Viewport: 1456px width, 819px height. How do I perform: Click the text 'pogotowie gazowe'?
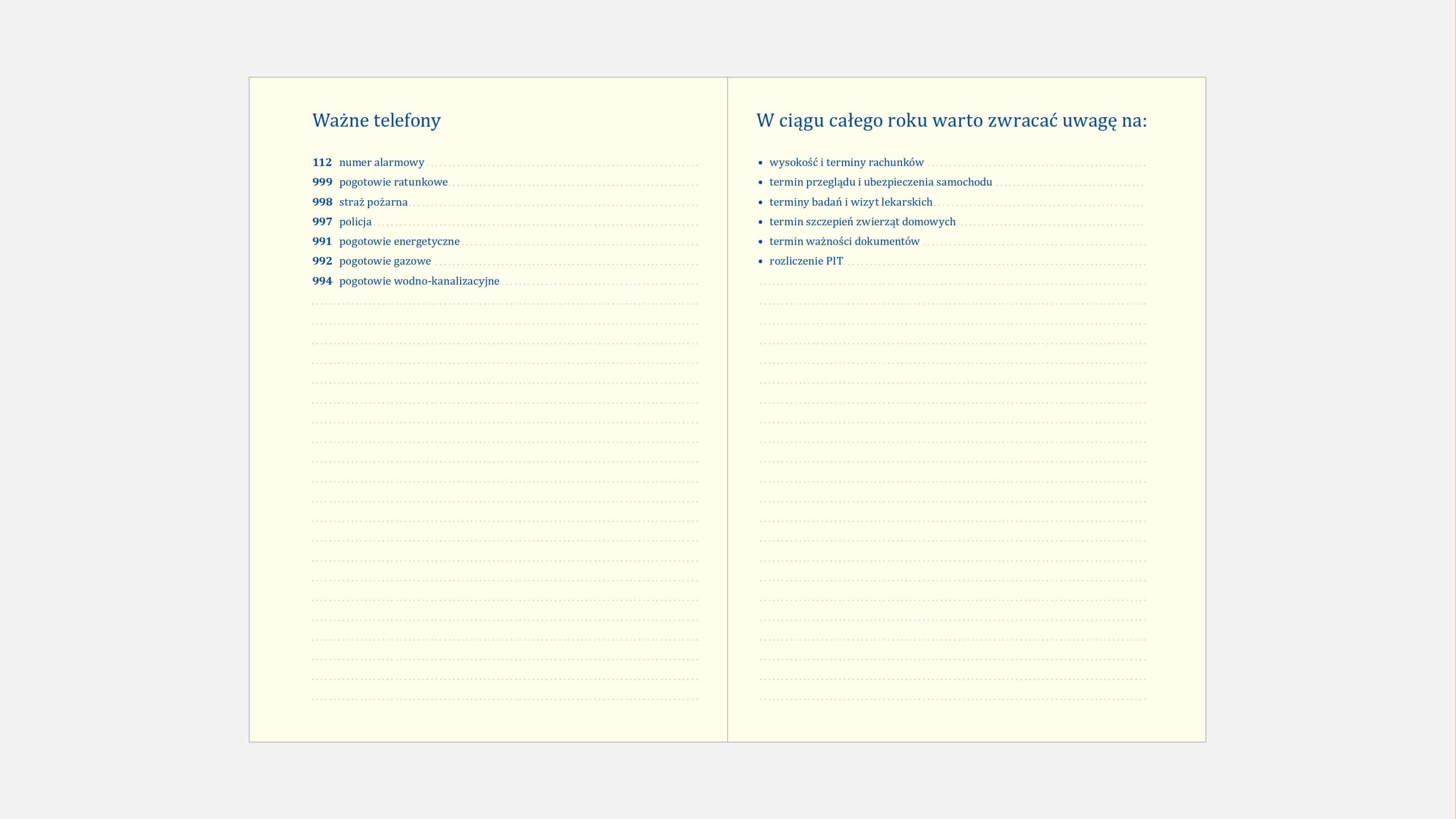tap(385, 262)
